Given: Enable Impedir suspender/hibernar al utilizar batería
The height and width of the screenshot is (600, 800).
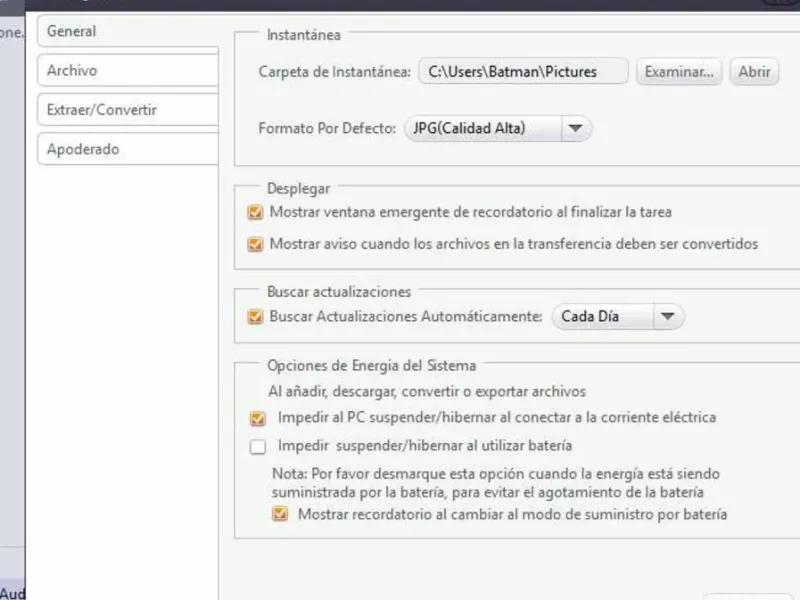Looking at the screenshot, I should tap(258, 446).
